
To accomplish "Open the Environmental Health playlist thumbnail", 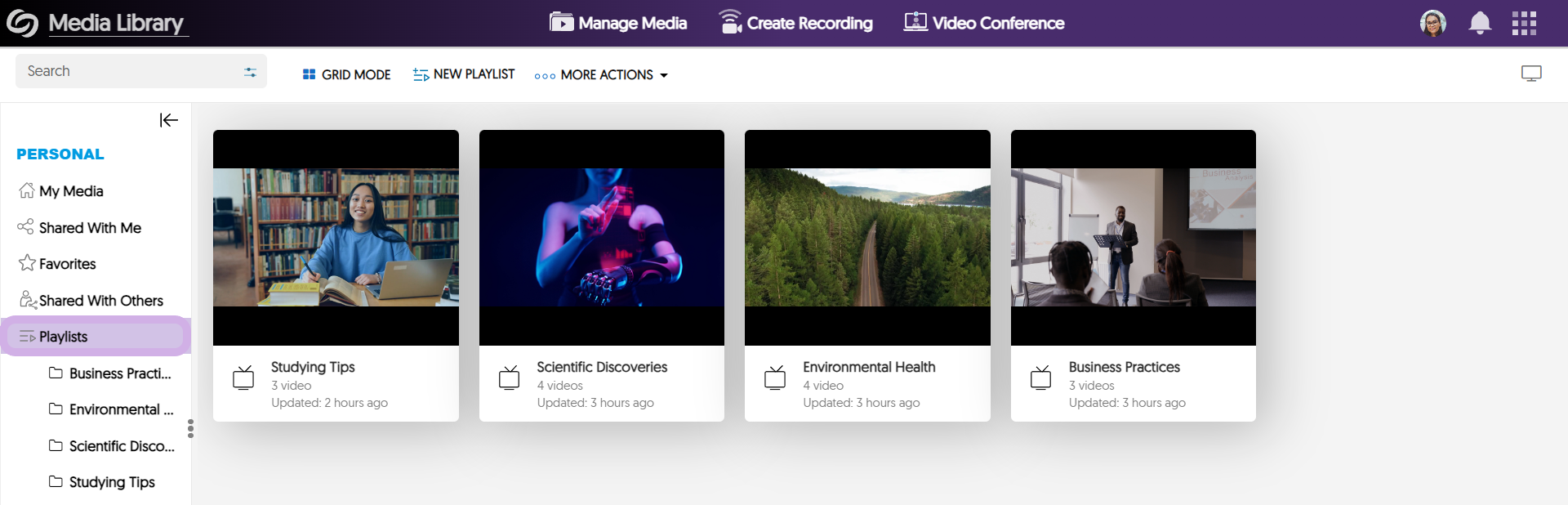I will 867,237.
